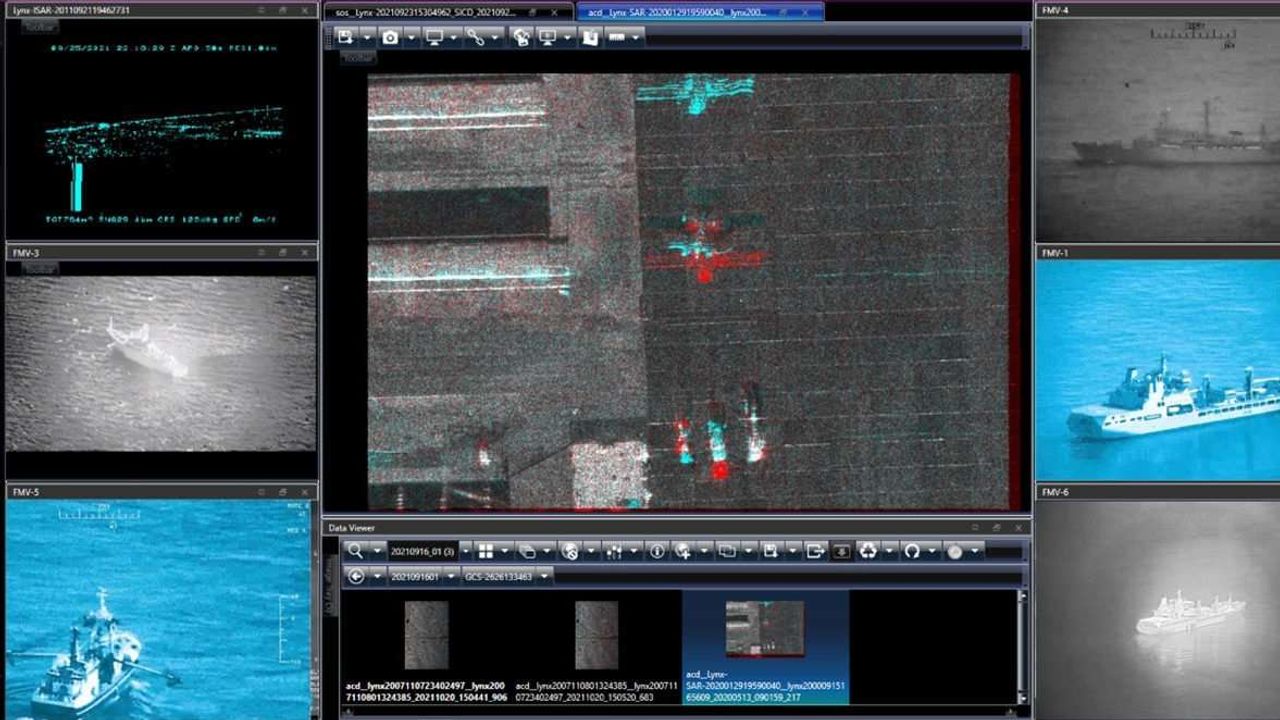Viewport: 1280px width, 720px height.
Task: Click the camera snapshot icon
Action: click(390, 37)
